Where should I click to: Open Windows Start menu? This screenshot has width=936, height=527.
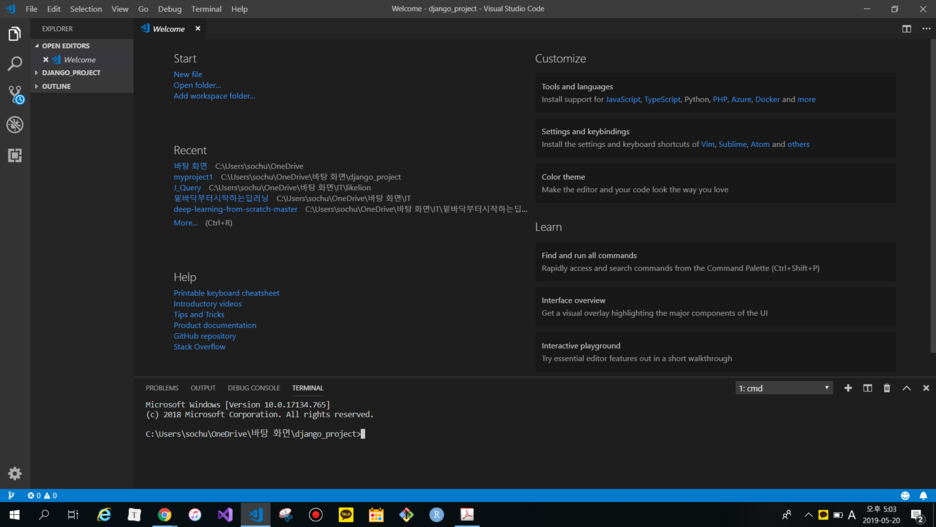coord(14,514)
